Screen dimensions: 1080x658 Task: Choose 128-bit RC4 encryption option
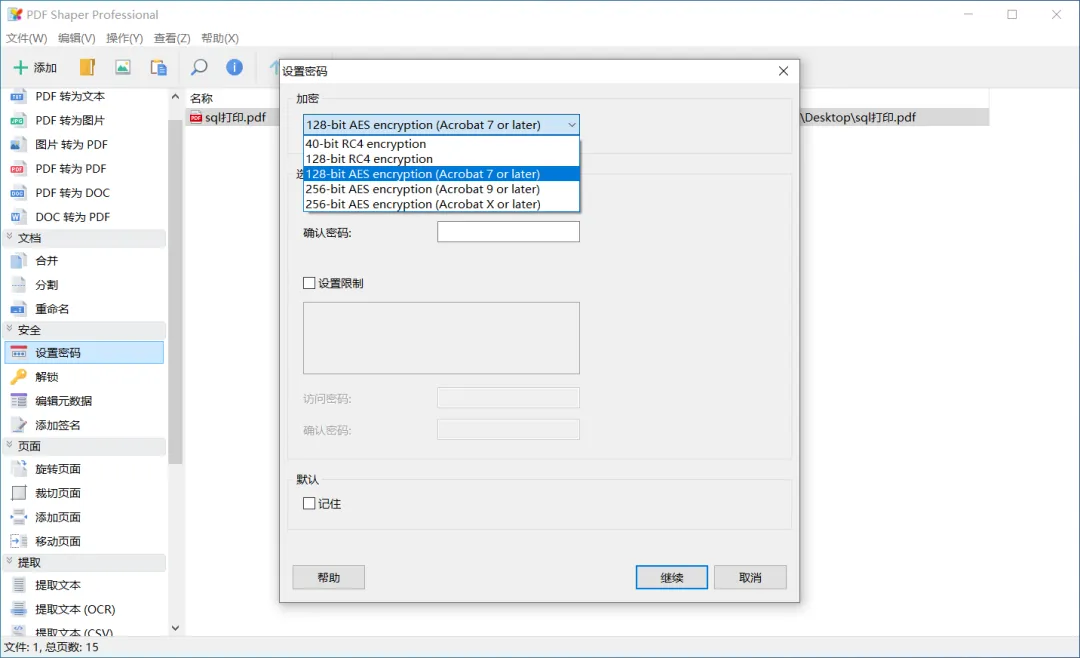click(442, 159)
